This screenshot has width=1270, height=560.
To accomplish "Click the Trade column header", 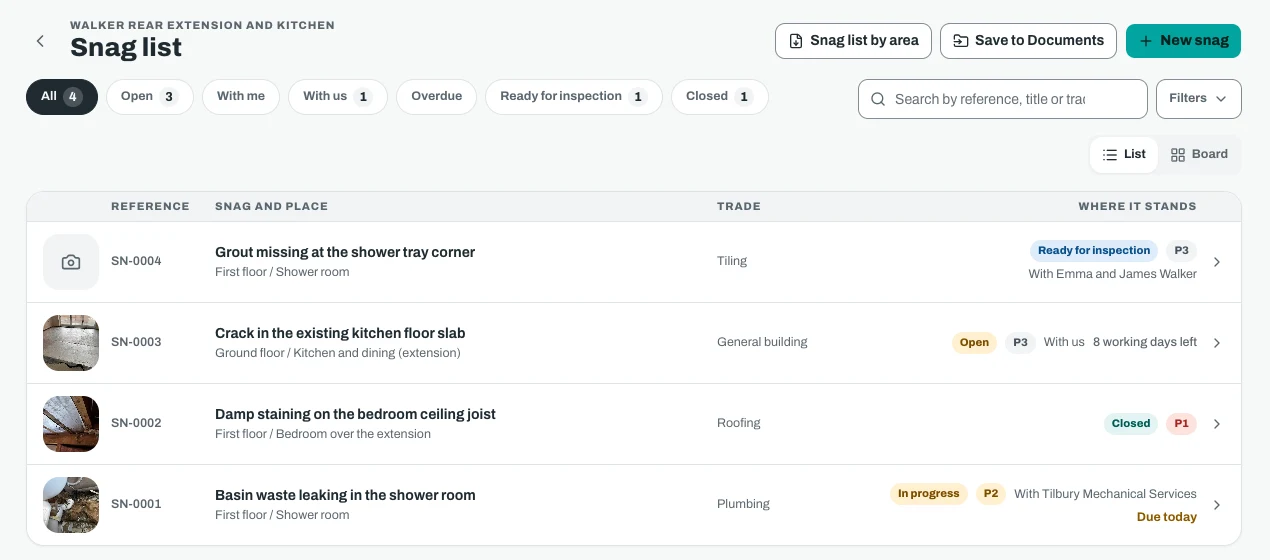I will point(739,207).
